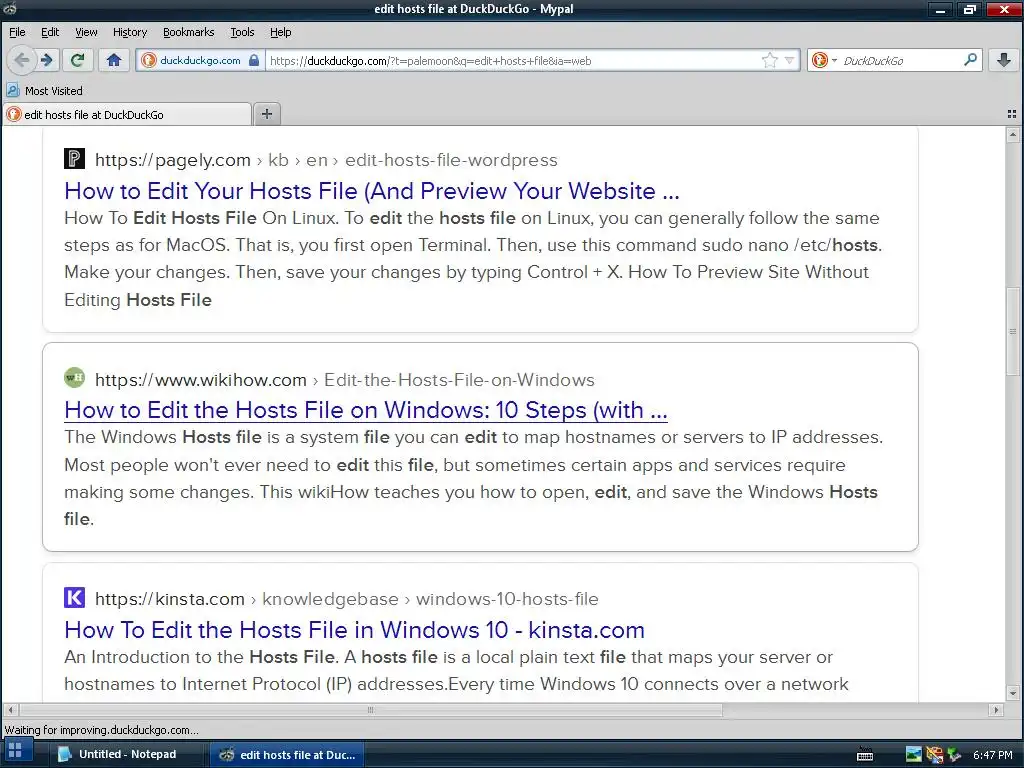
Task: Restore down the Mypal window
Action: [x=969, y=9]
